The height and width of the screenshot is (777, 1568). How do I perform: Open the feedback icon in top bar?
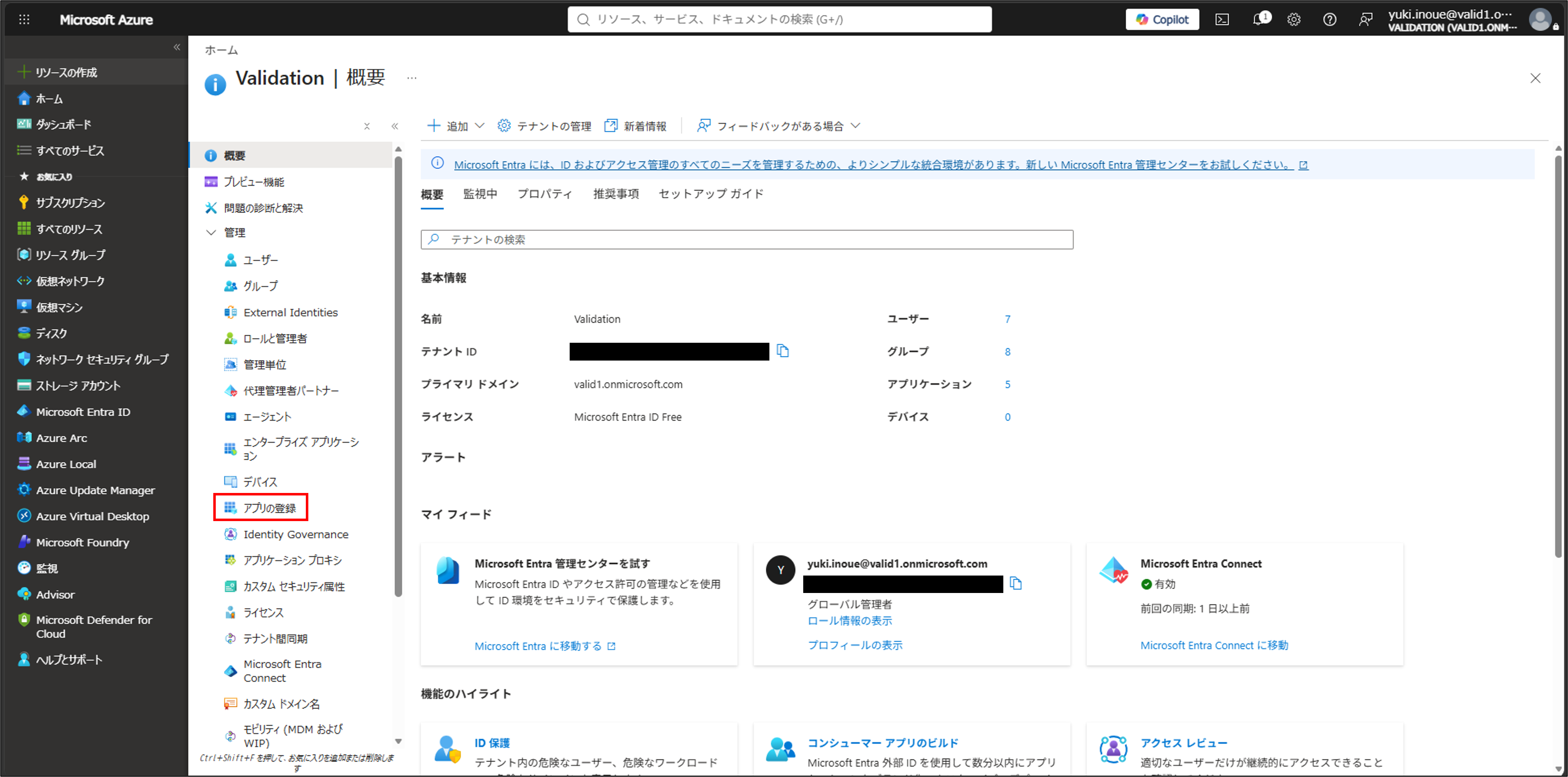[1365, 20]
